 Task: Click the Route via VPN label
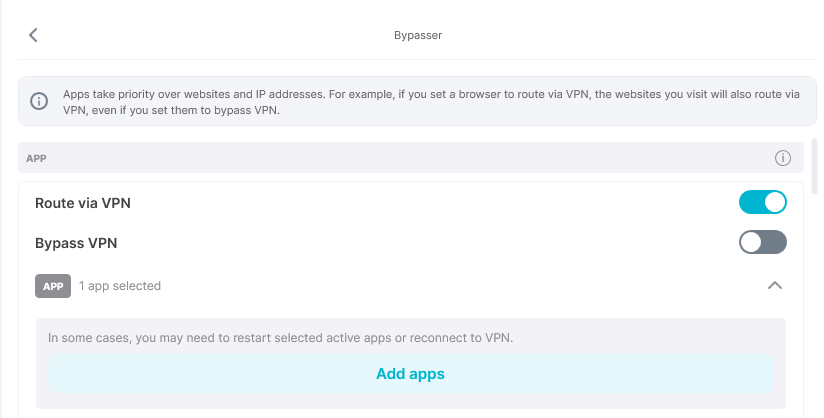point(83,203)
